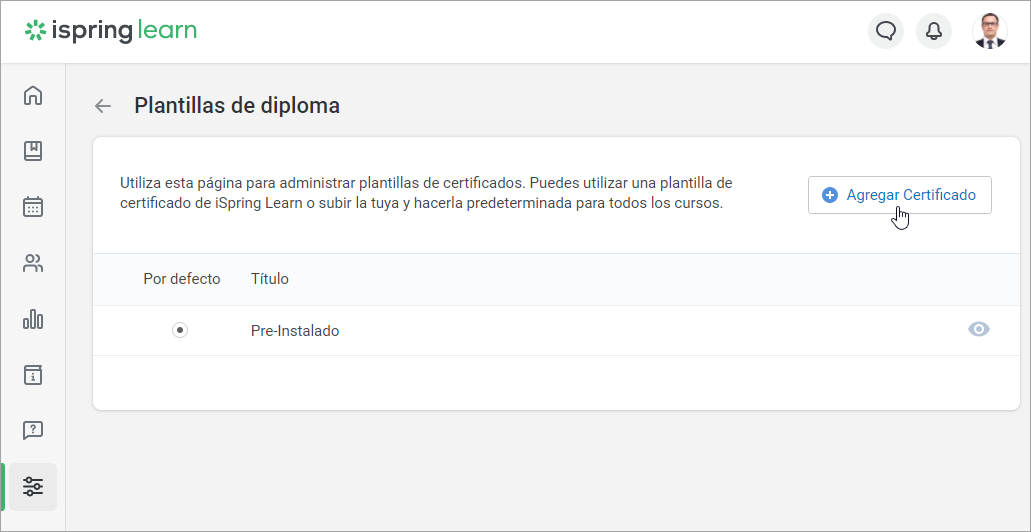Select the Pre-Instalado template row title
The image size is (1031, 532).
[295, 331]
